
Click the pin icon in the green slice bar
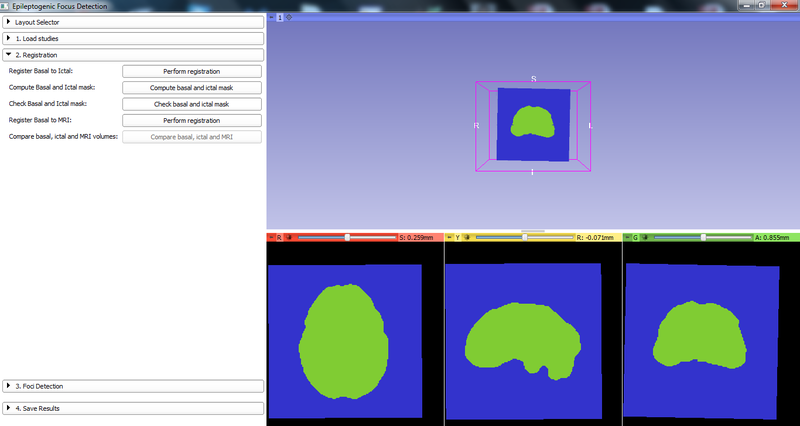tap(627, 237)
